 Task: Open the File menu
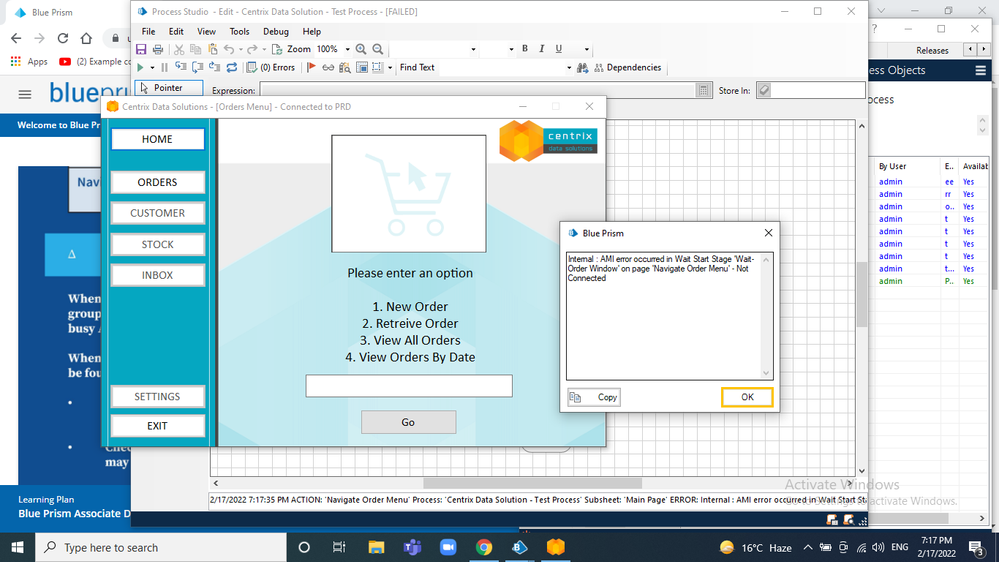tap(148, 31)
